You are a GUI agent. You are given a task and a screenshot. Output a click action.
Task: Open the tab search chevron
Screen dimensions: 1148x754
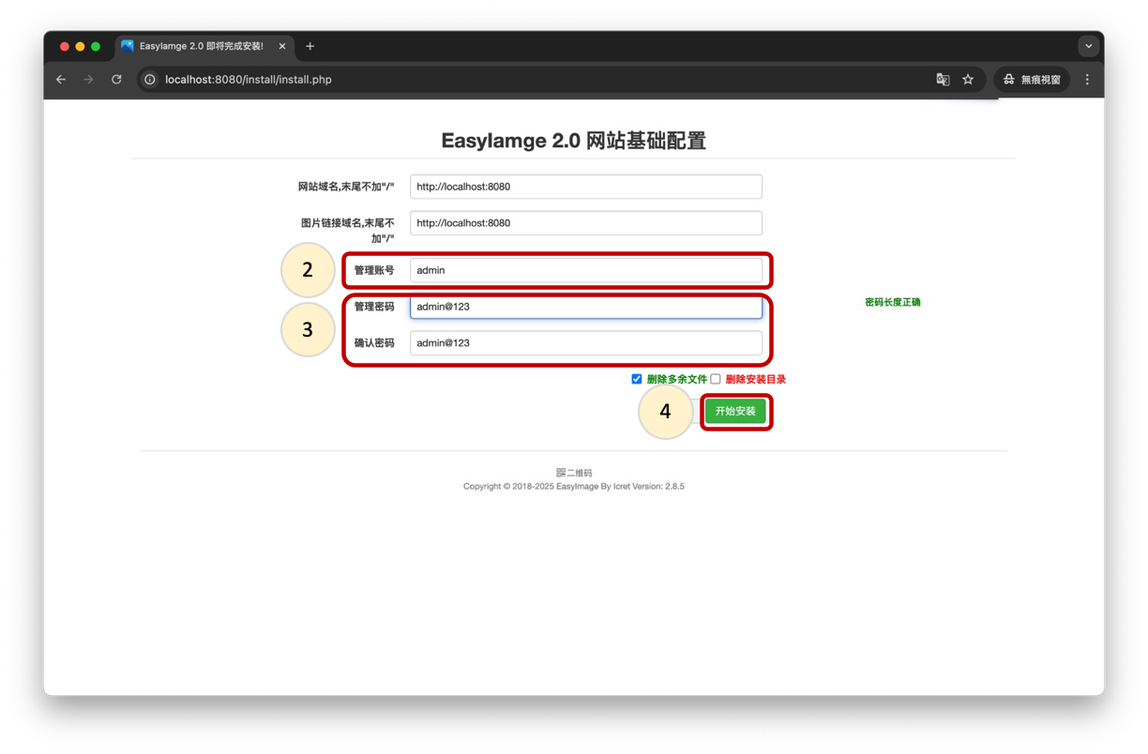1089,45
